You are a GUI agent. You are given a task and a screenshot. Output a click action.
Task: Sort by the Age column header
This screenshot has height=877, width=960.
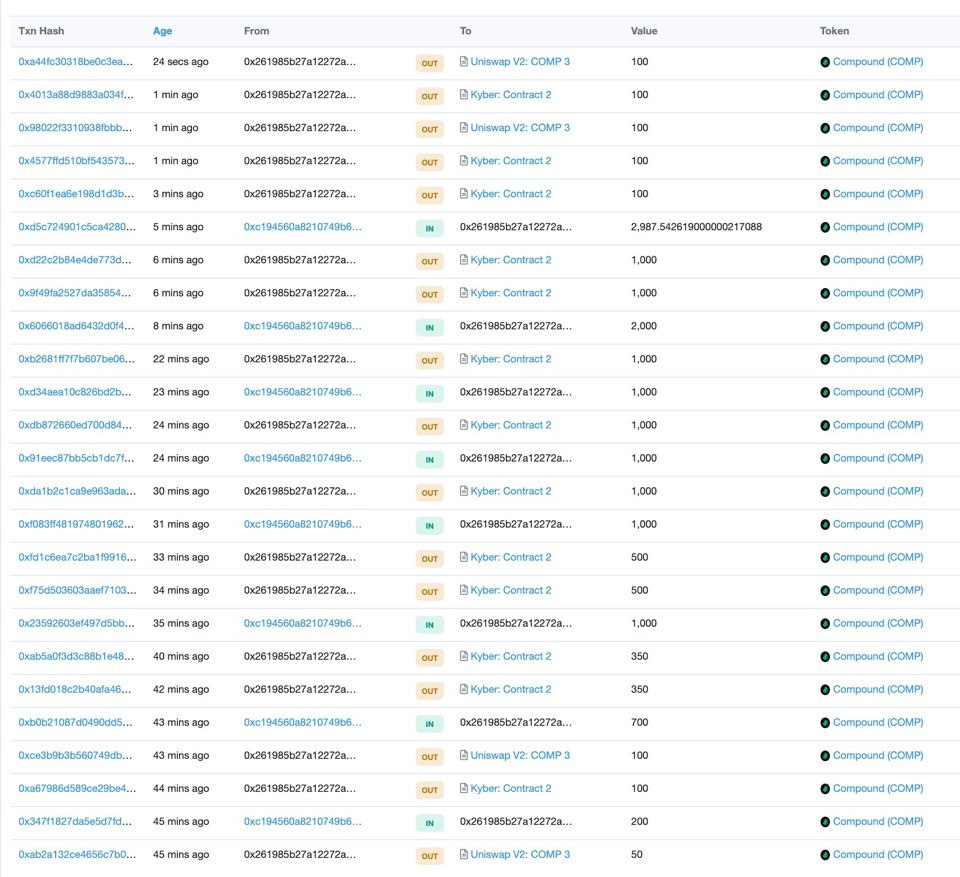coord(162,31)
